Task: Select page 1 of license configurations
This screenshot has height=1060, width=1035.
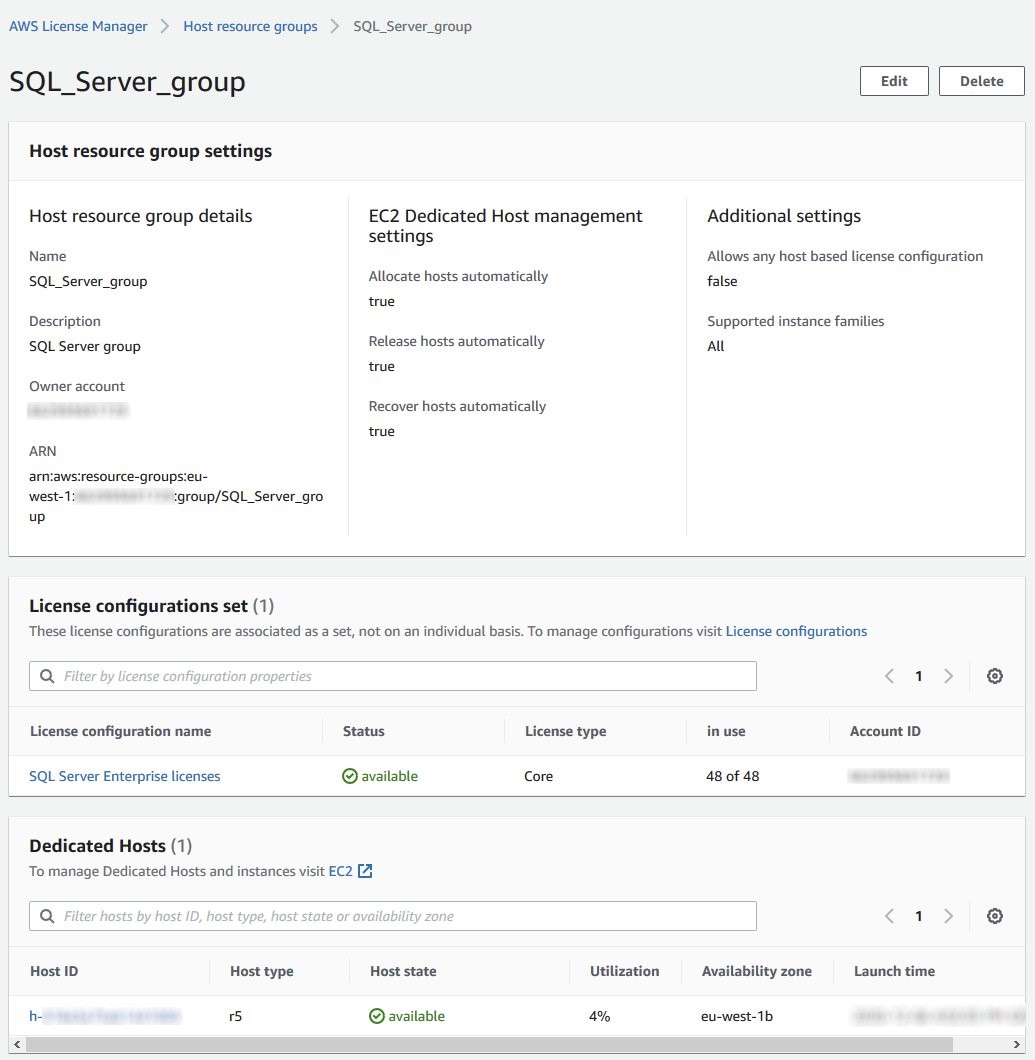Action: [919, 676]
